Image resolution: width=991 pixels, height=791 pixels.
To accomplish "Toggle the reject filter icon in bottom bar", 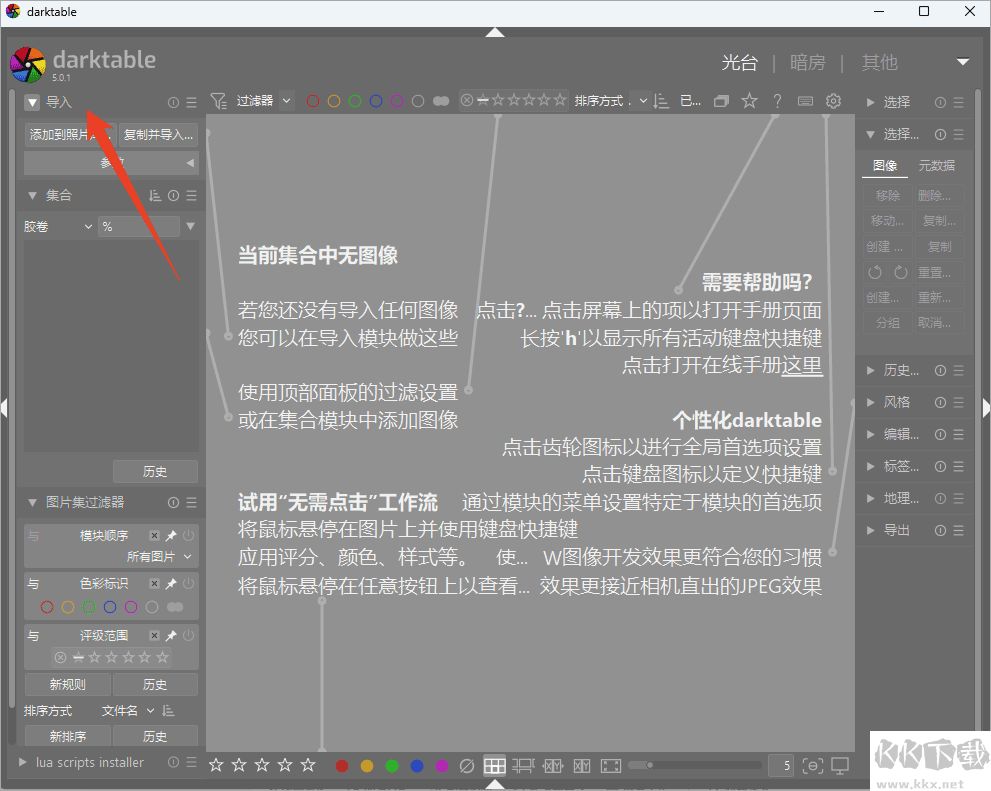I will pyautogui.click(x=466, y=765).
